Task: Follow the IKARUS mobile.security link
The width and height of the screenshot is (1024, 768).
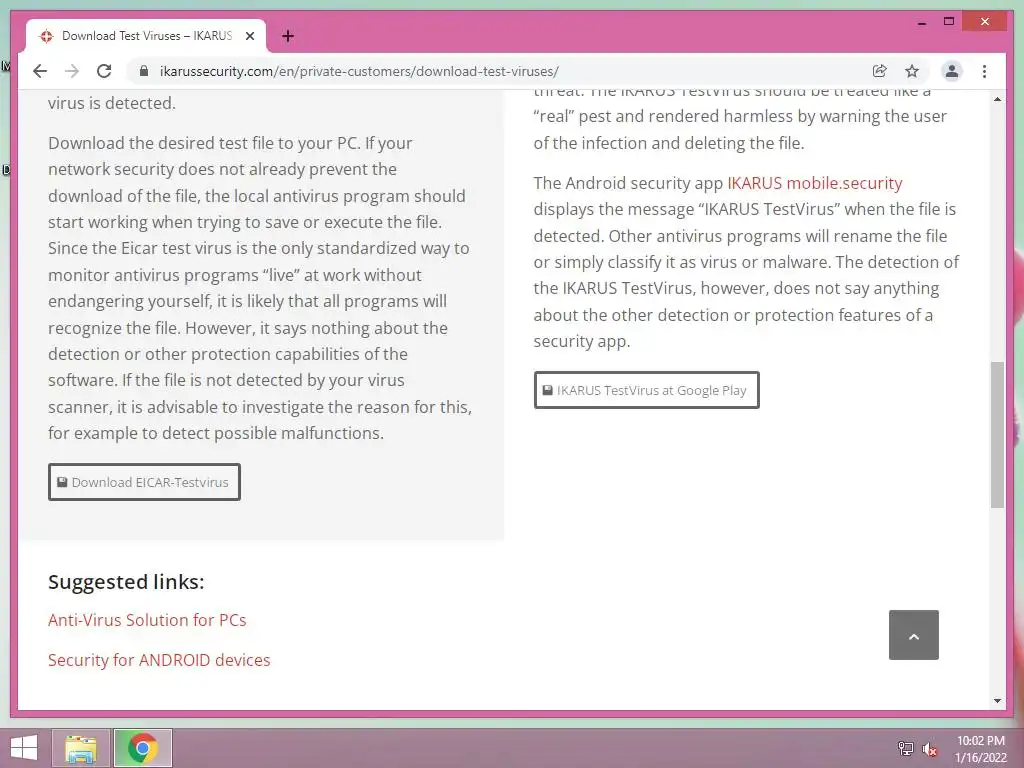Action: 814,183
